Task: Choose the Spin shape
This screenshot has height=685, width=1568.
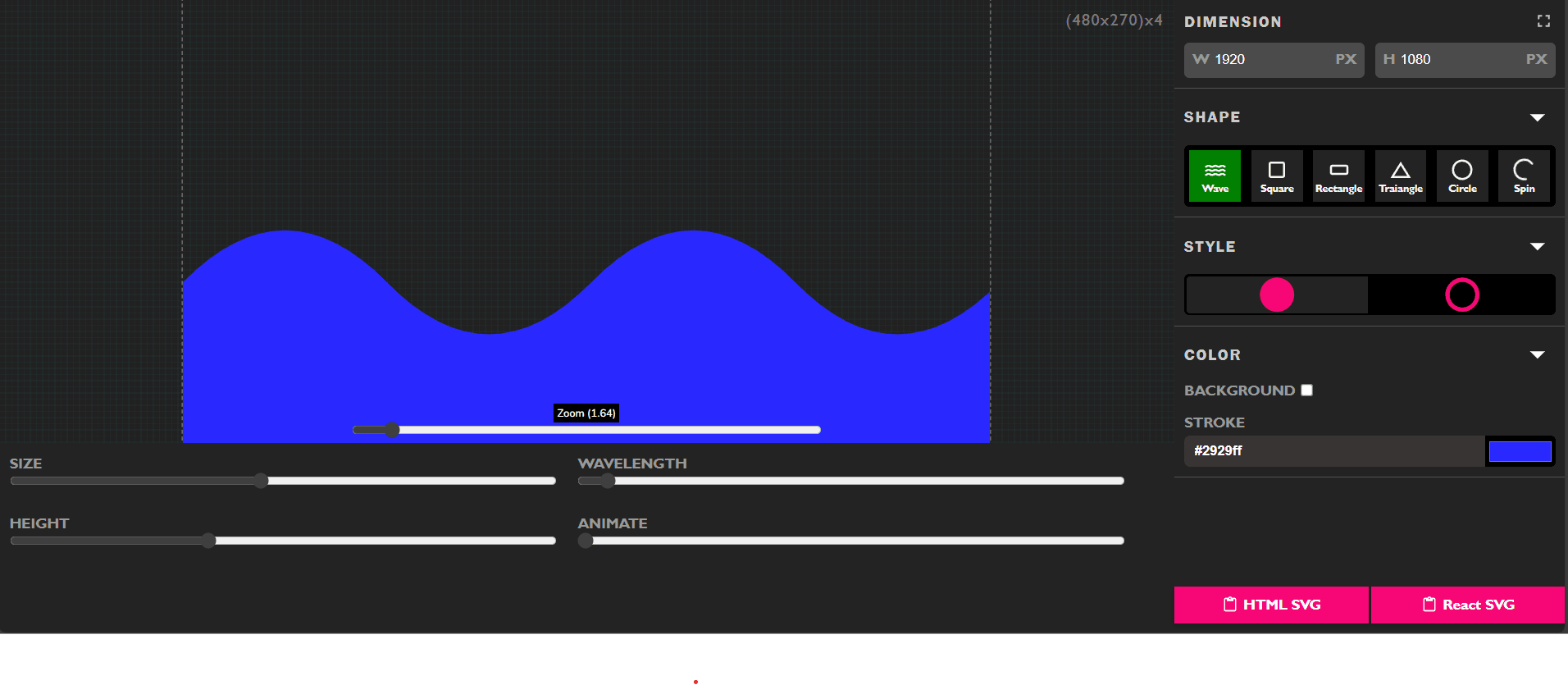Action: click(x=1524, y=176)
